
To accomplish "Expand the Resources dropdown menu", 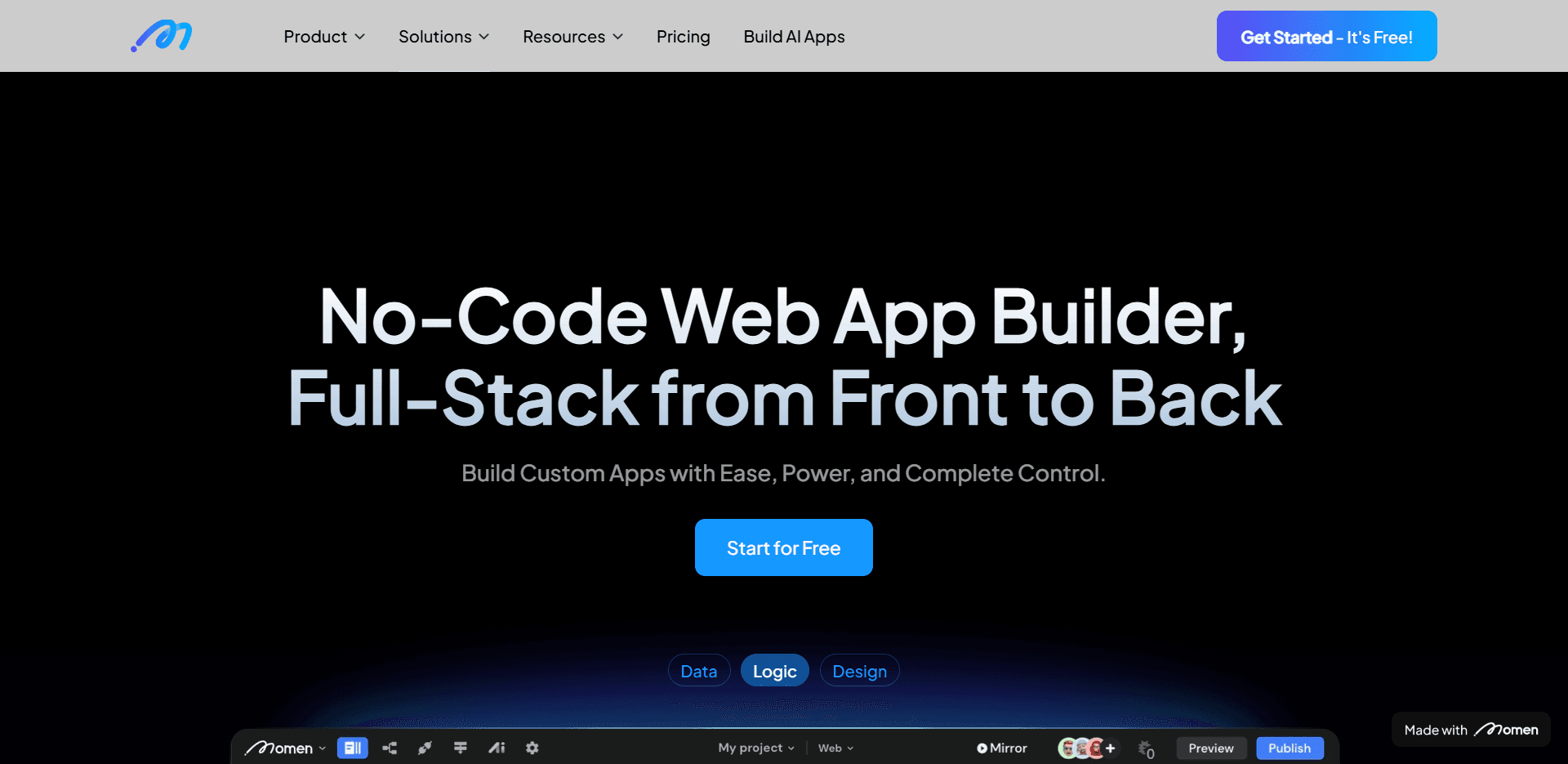I will click(572, 37).
